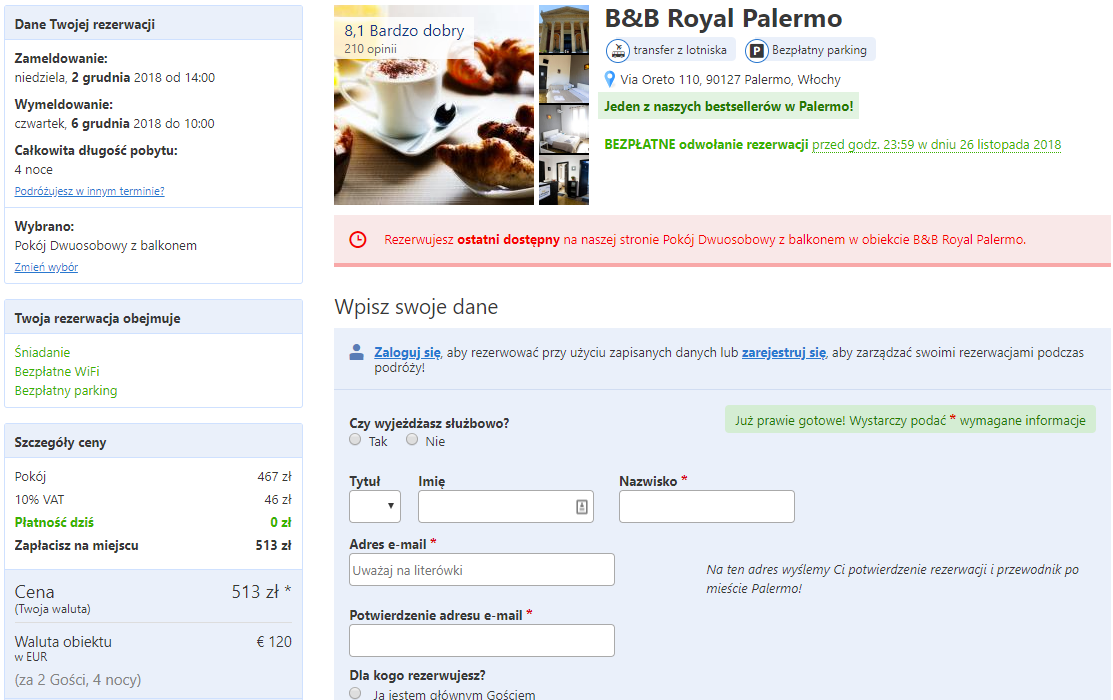1113x700 pixels.
Task: Click the address Via Oreto 110 text
Action: 730,80
